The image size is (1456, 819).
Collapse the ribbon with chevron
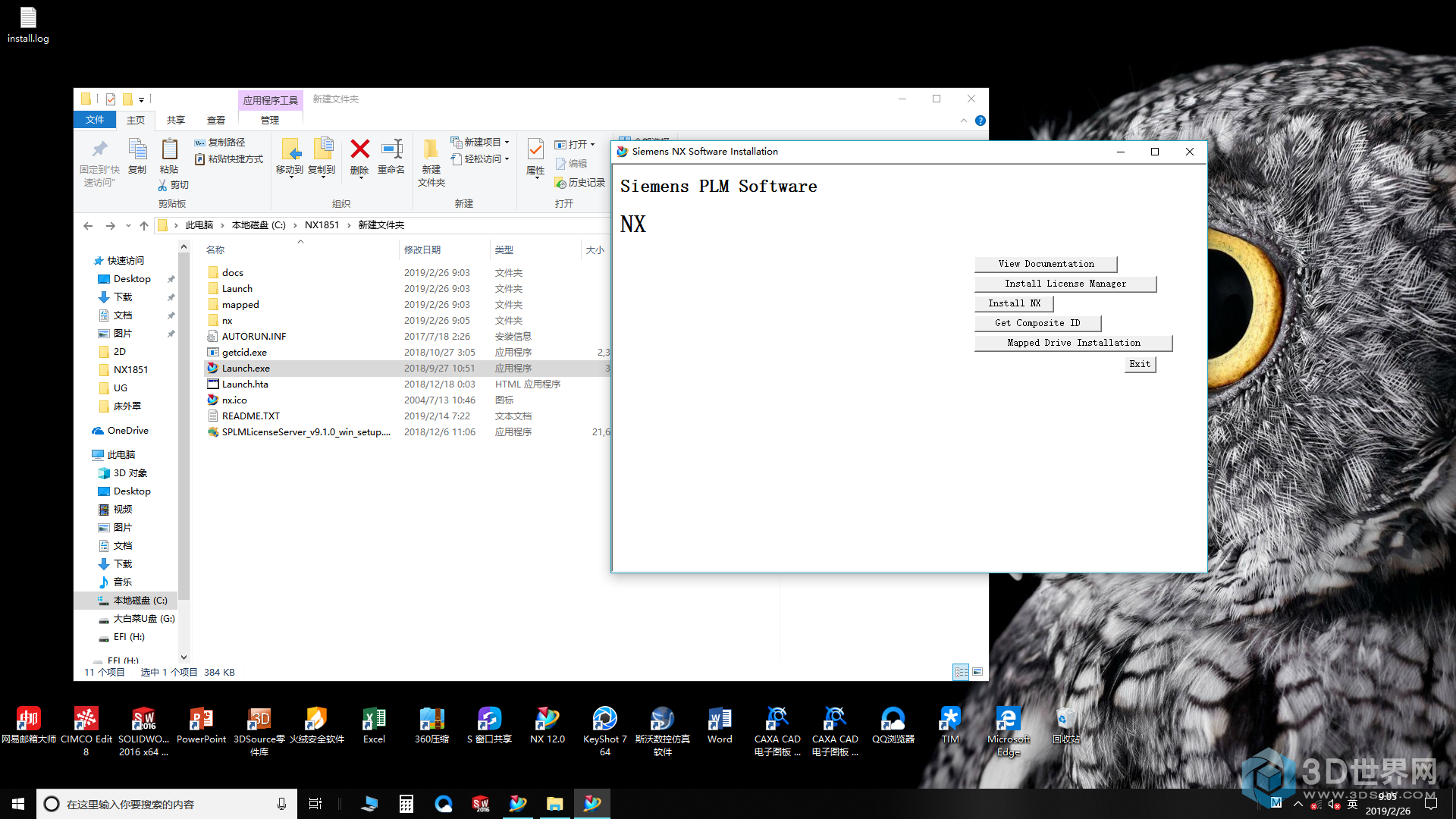(963, 121)
